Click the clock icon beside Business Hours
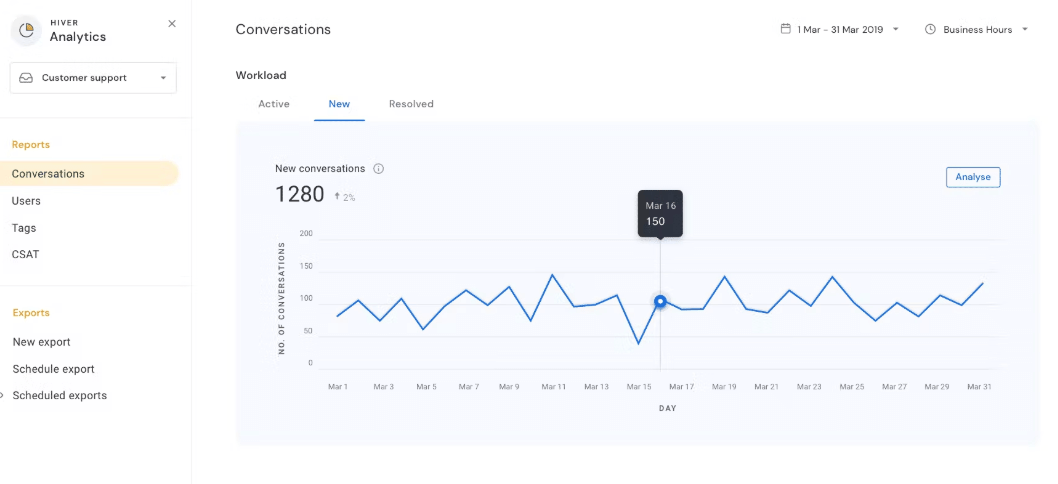Image resolution: width=1058 pixels, height=484 pixels. (x=930, y=30)
